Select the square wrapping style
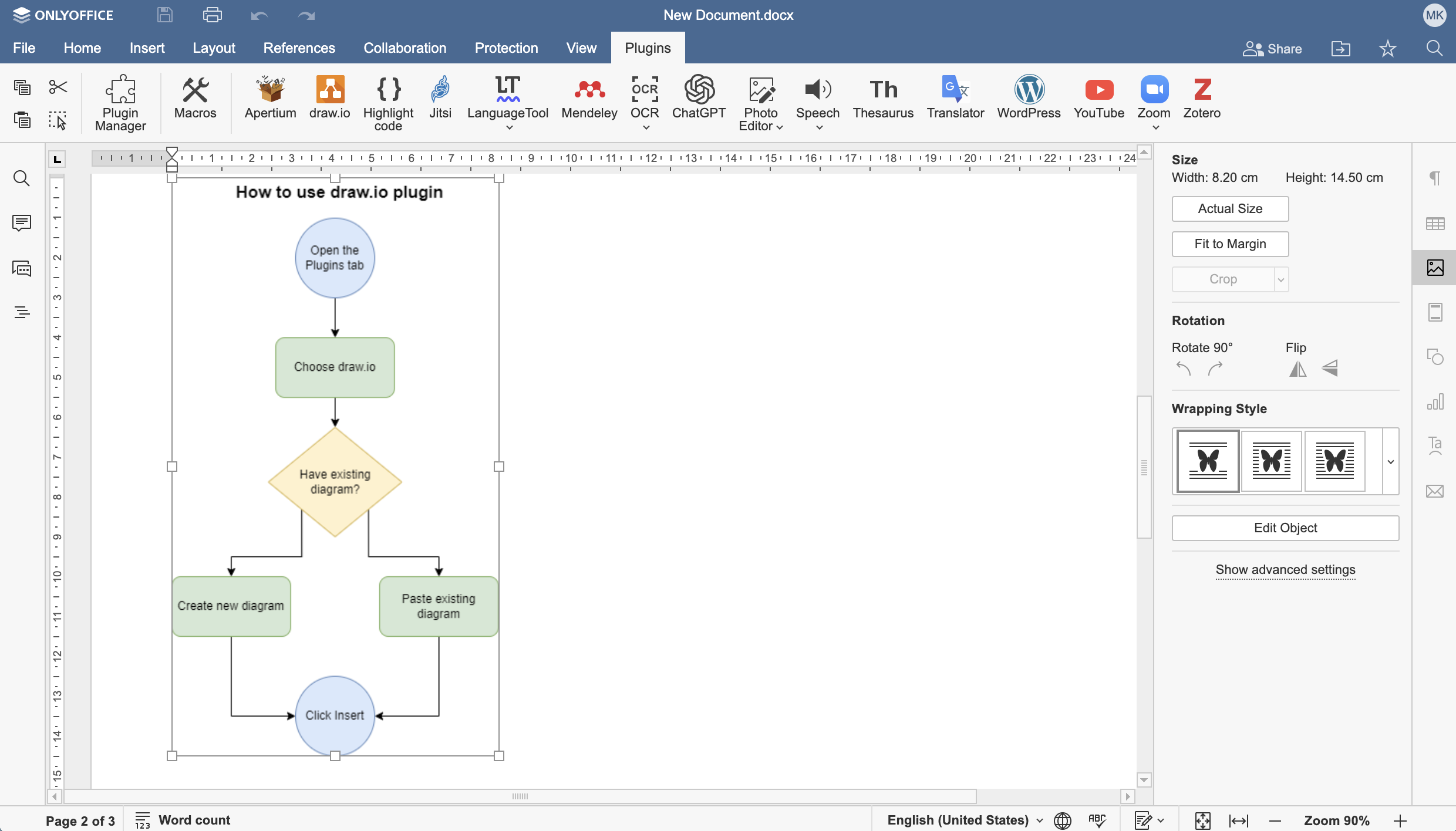Viewport: 1456px width, 831px height. pyautogui.click(x=1272, y=461)
